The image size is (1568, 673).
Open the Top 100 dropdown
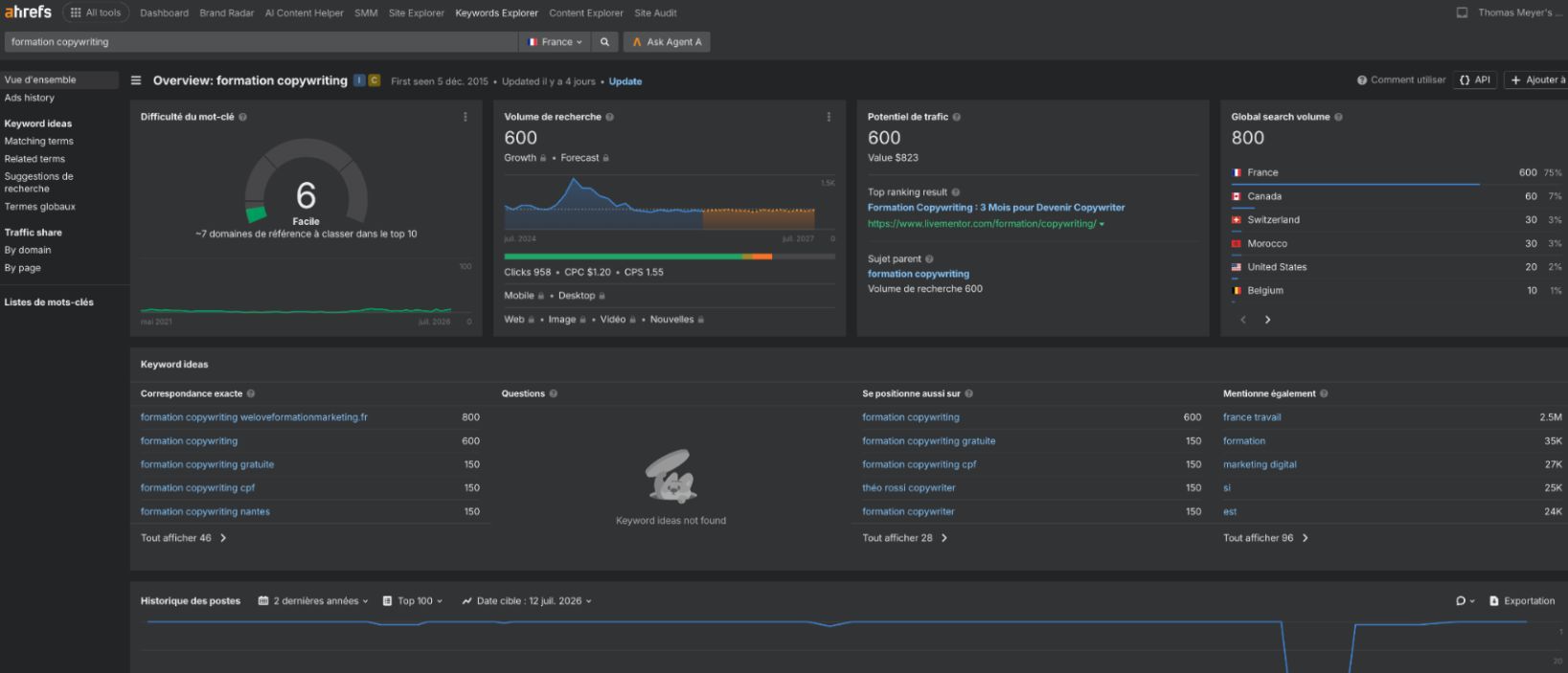click(x=413, y=601)
